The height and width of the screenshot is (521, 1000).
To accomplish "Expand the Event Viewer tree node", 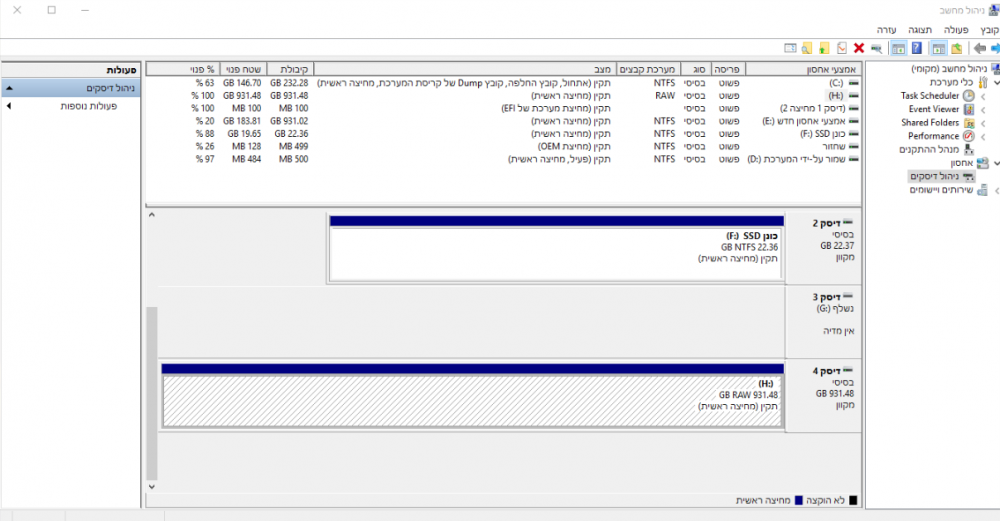I will click(x=983, y=110).
